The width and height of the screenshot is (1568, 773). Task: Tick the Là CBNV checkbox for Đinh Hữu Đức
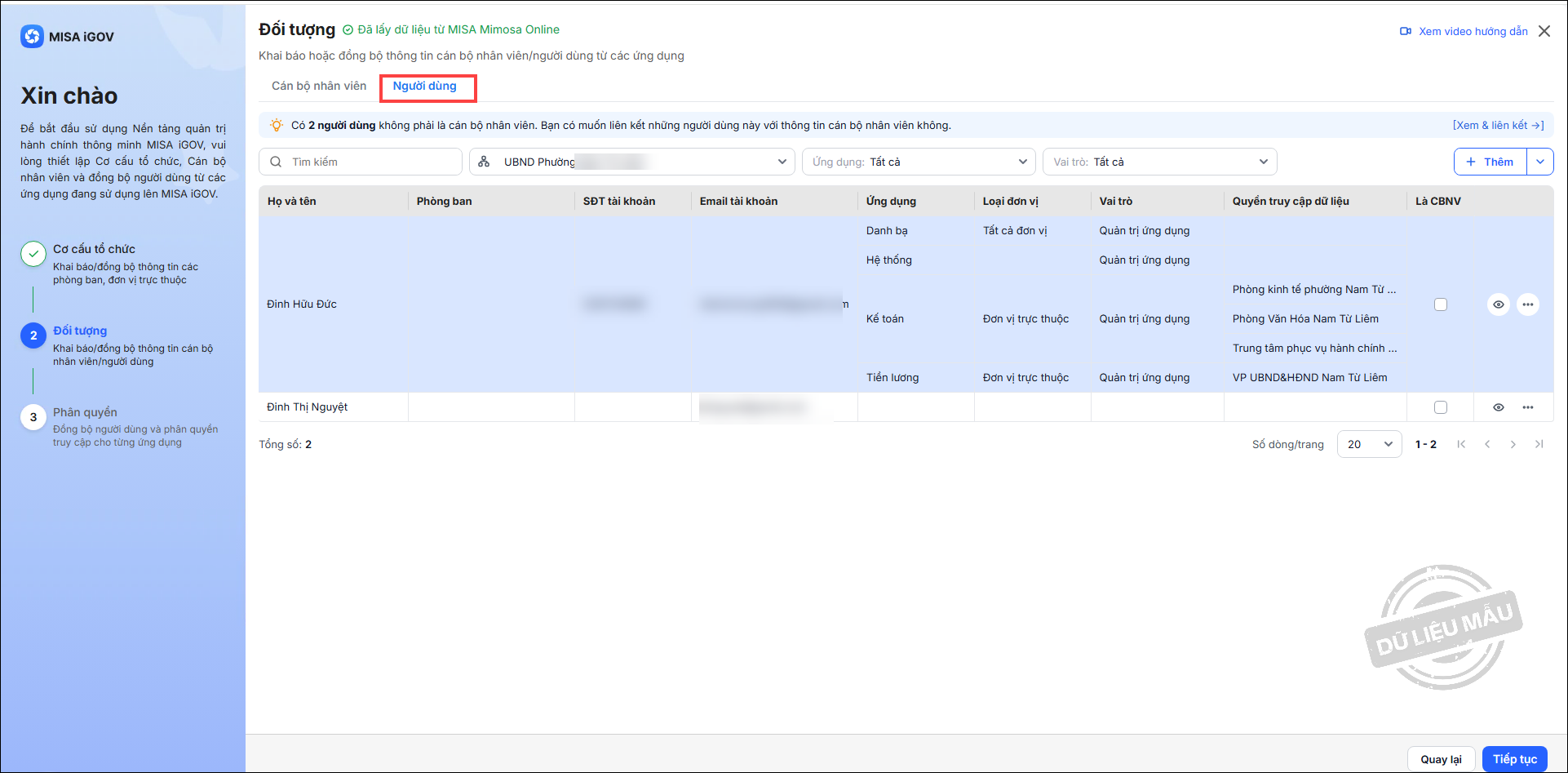pos(1441,304)
